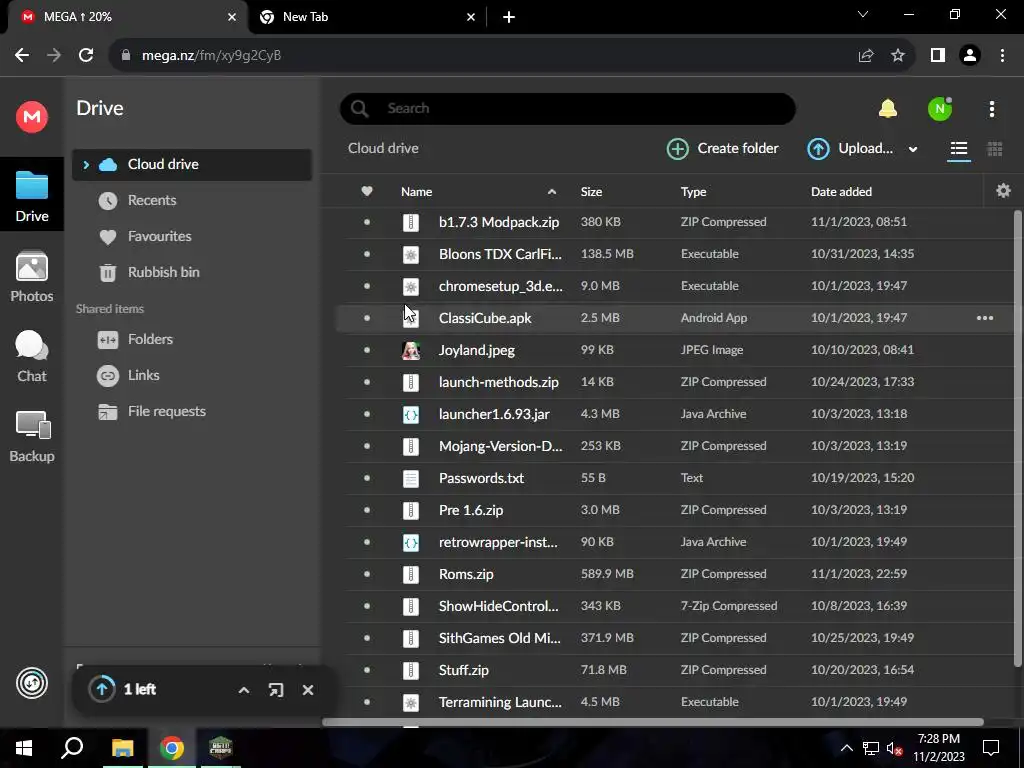Reload the page
1024x768 pixels.
[86, 56]
